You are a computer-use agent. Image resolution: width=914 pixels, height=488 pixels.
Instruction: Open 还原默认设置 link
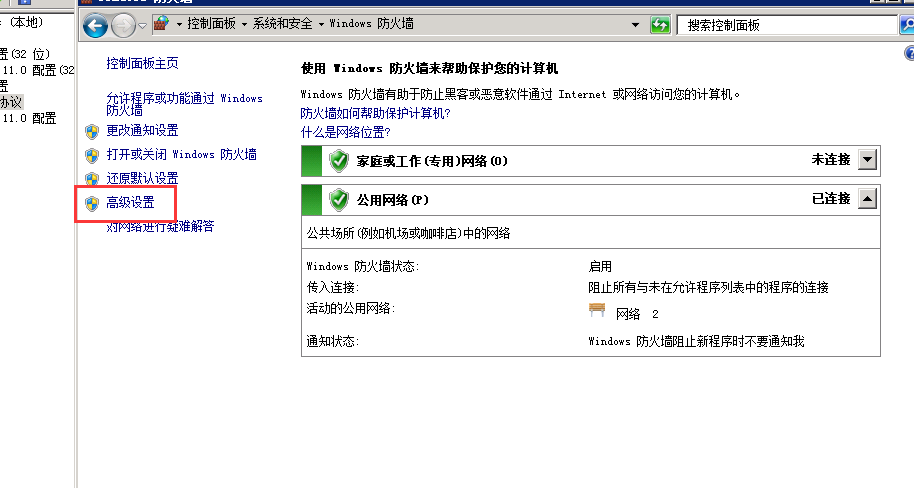pyautogui.click(x=142, y=178)
